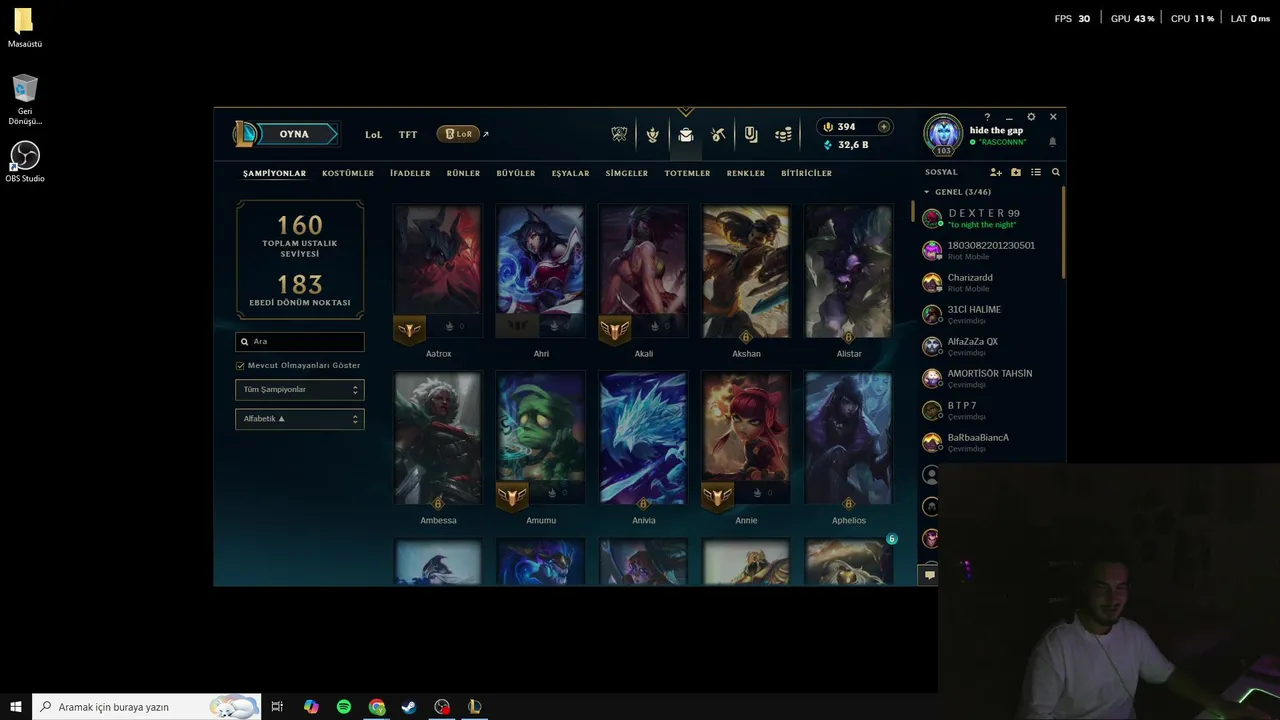Switch to the KOSTÜMLER tab
The height and width of the screenshot is (720, 1280).
pyautogui.click(x=348, y=173)
